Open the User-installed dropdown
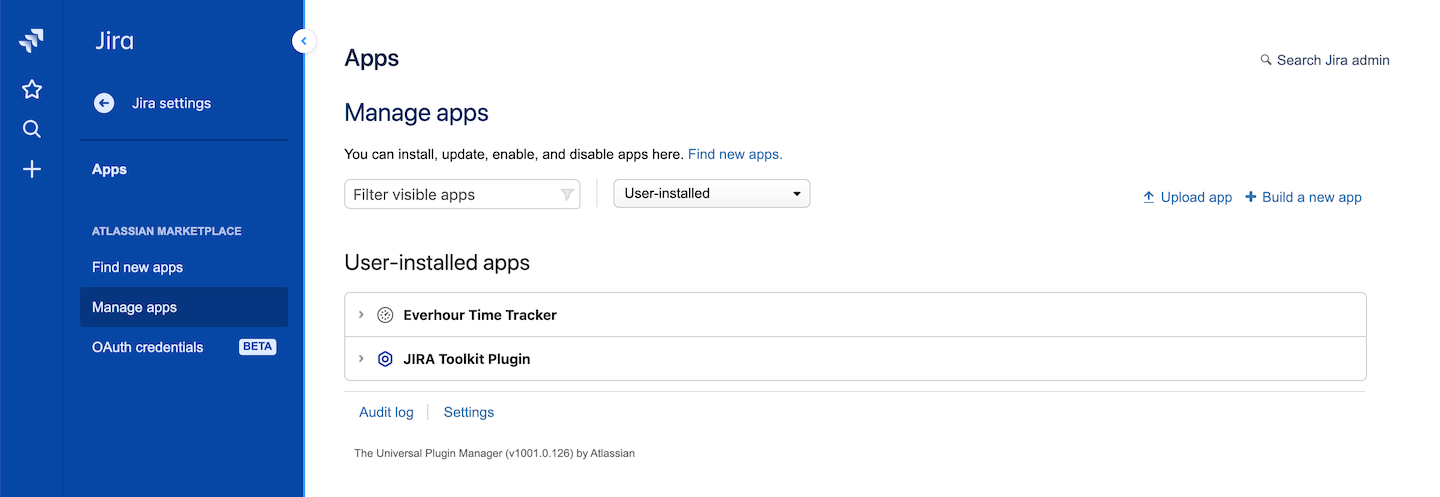 pyautogui.click(x=711, y=194)
